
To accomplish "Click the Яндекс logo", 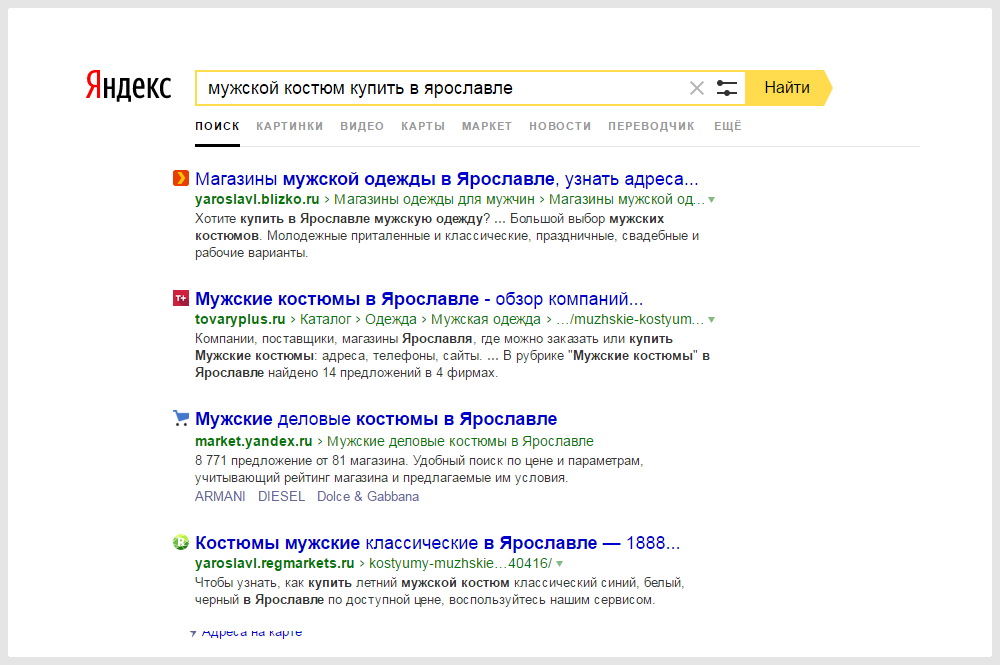I will (129, 86).
